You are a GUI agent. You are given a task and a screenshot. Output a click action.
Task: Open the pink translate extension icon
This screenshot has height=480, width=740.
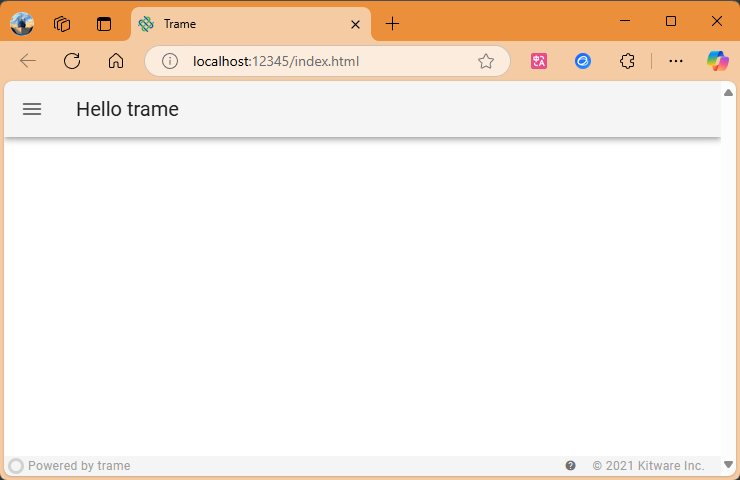pos(538,61)
